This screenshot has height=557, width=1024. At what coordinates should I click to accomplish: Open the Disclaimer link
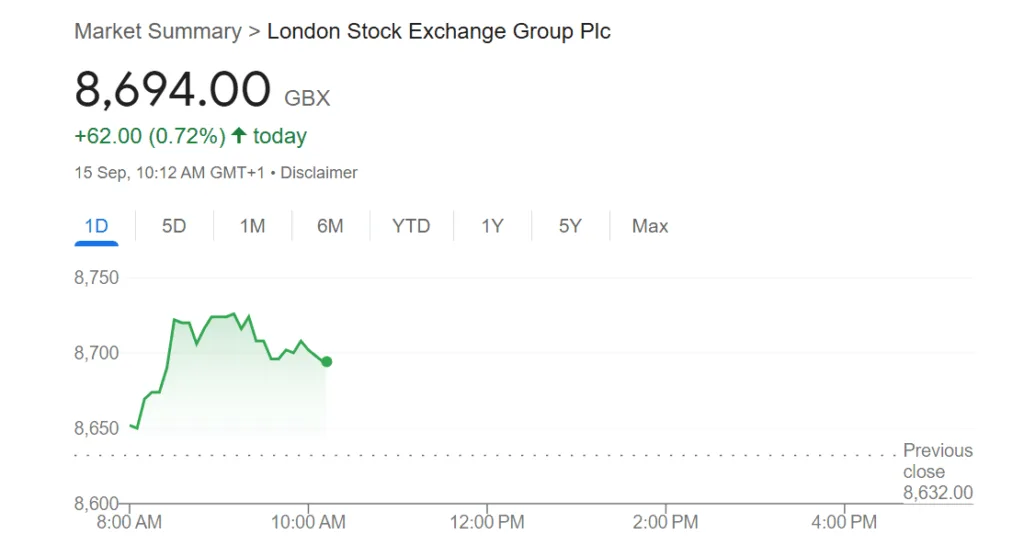tap(318, 173)
